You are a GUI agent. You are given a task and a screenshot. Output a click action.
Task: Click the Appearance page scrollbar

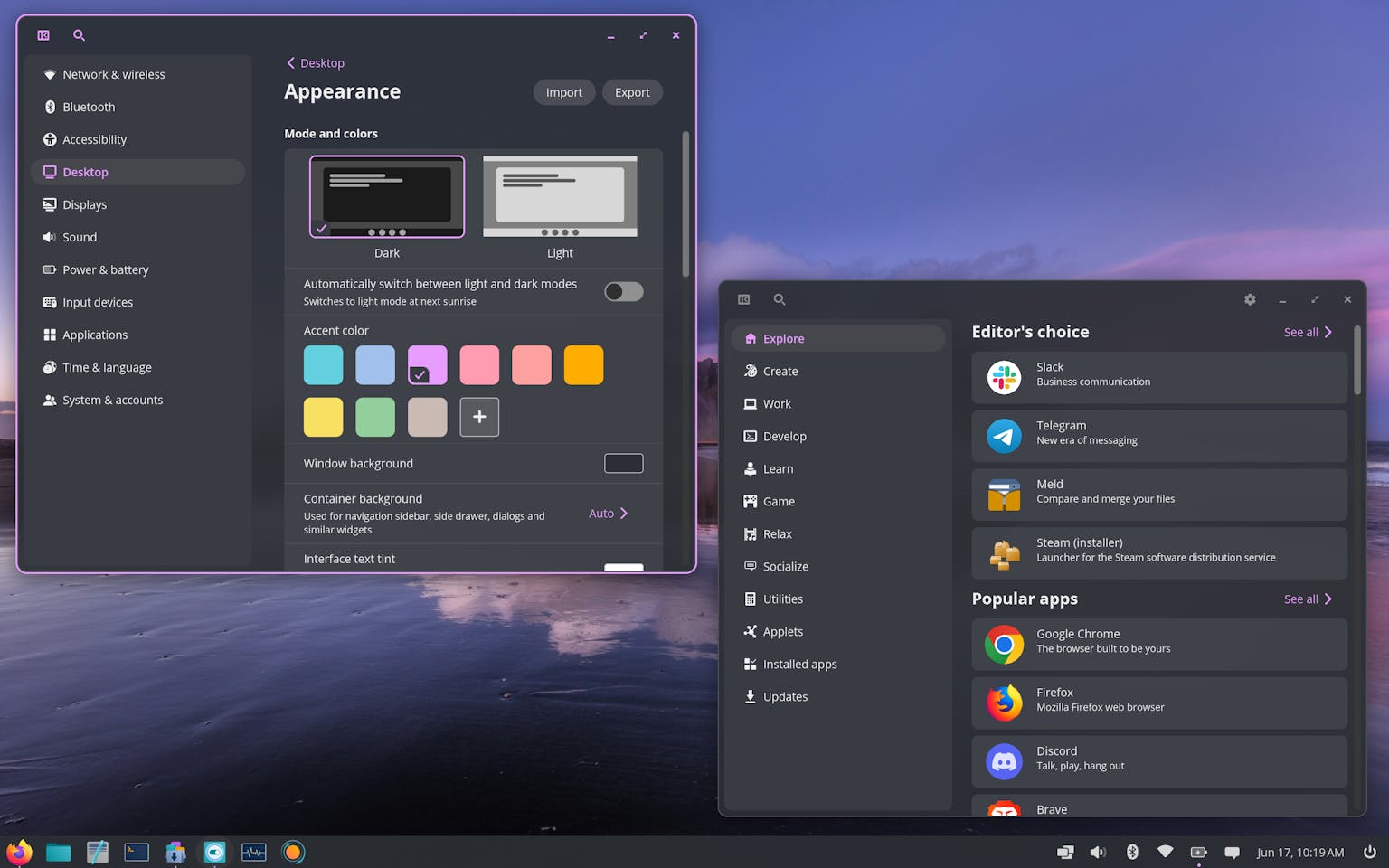coord(685,204)
